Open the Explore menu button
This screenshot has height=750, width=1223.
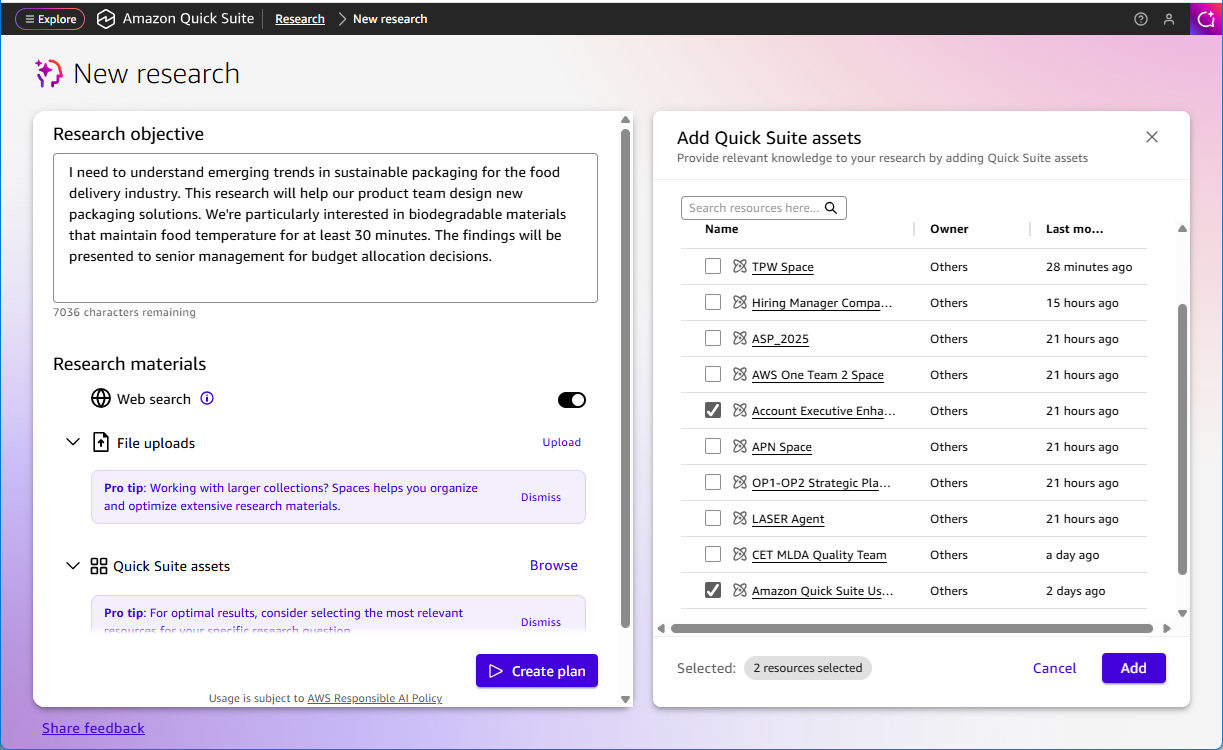pos(50,19)
